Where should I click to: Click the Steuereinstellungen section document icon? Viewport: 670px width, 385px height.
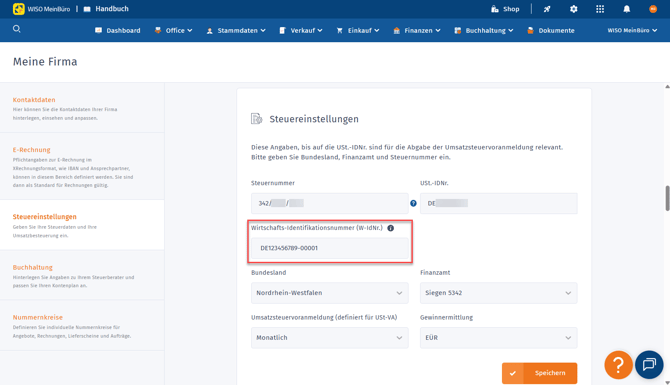pyautogui.click(x=256, y=119)
